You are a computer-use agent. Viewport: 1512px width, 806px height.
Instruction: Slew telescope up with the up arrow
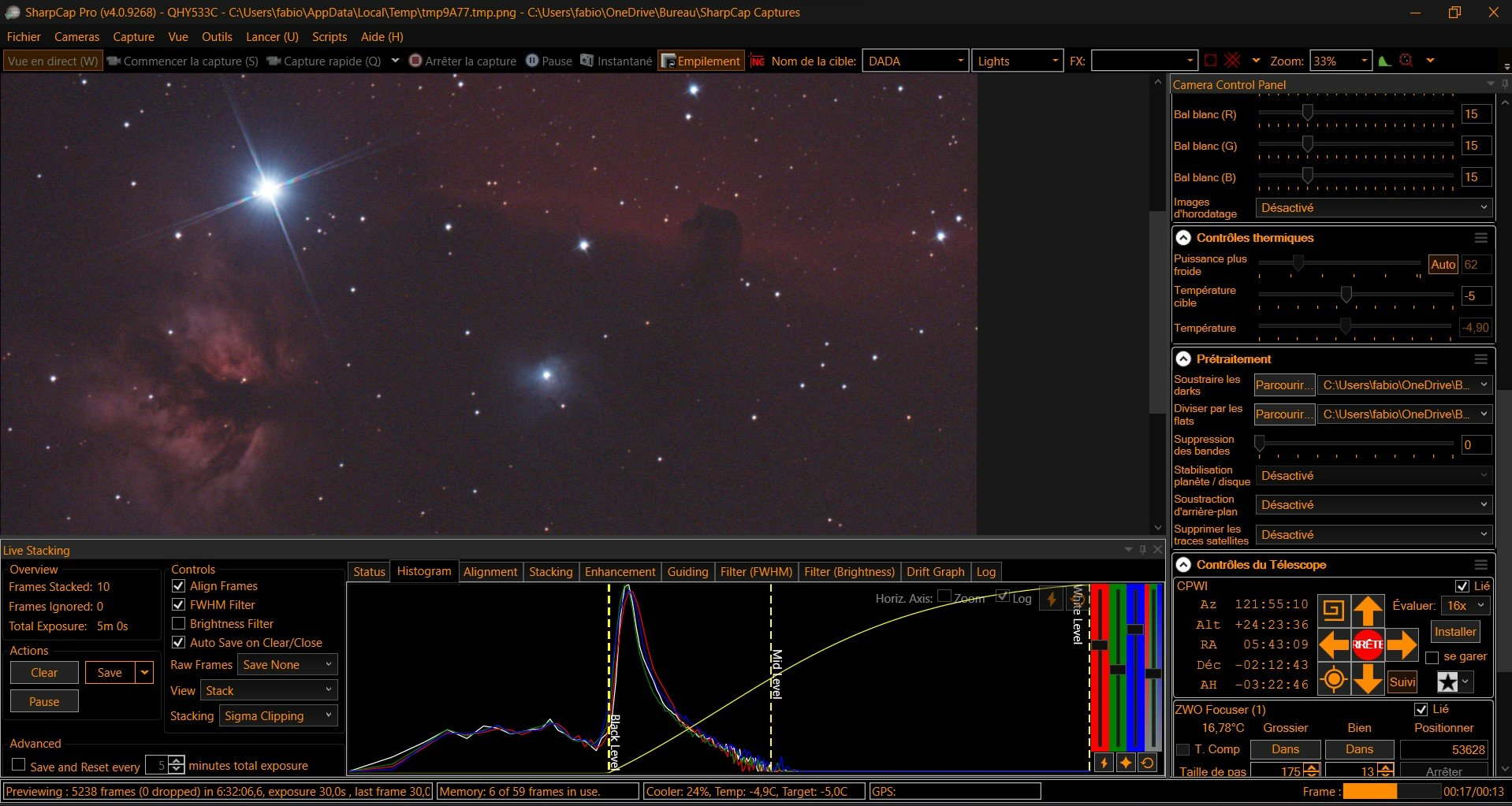(x=1368, y=610)
